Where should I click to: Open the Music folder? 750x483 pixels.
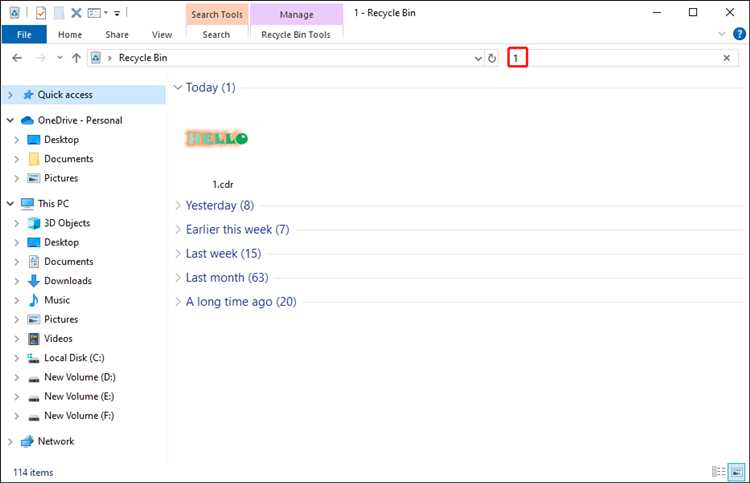pyautogui.click(x=57, y=300)
